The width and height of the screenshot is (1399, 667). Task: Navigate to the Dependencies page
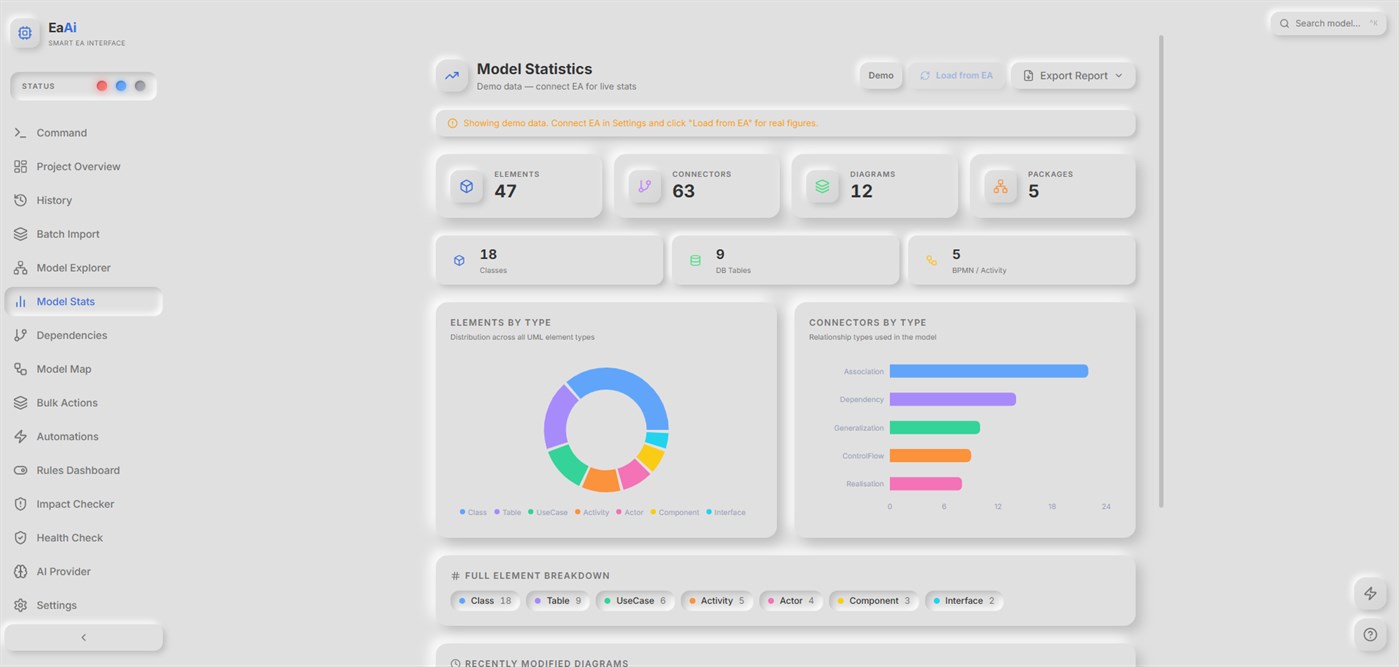pyautogui.click(x=84, y=335)
